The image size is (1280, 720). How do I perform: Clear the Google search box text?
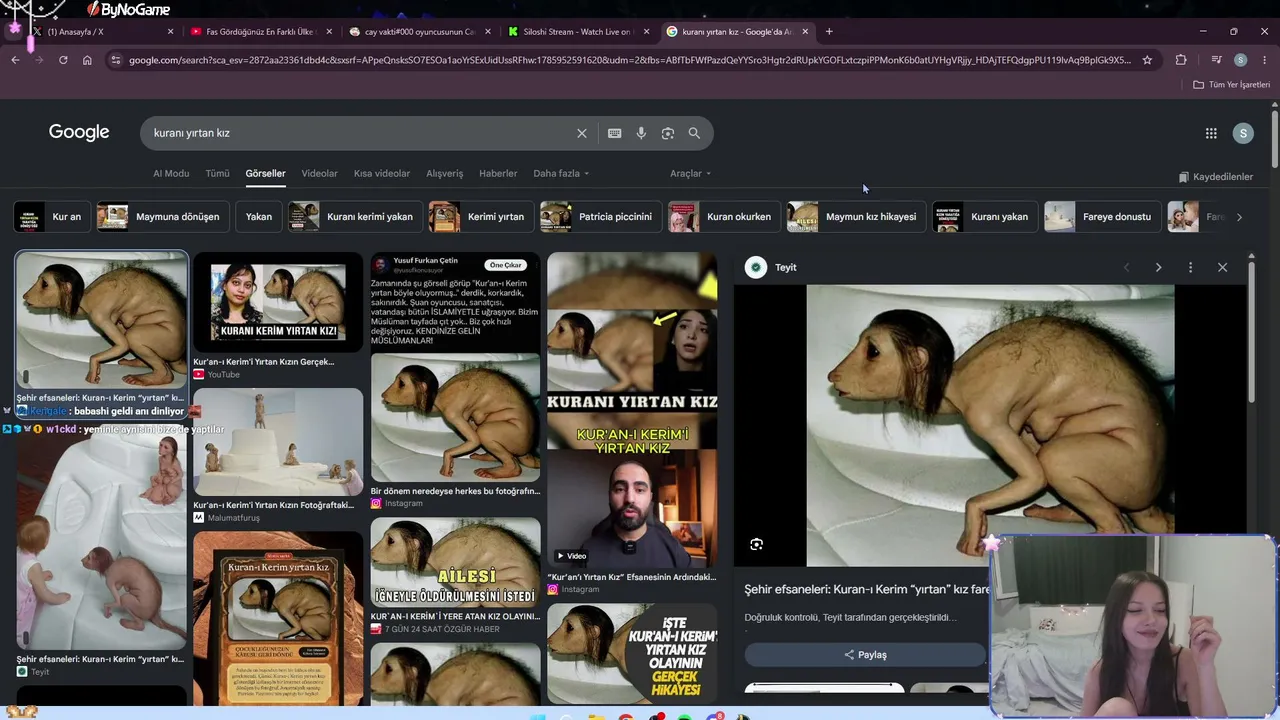[582, 133]
